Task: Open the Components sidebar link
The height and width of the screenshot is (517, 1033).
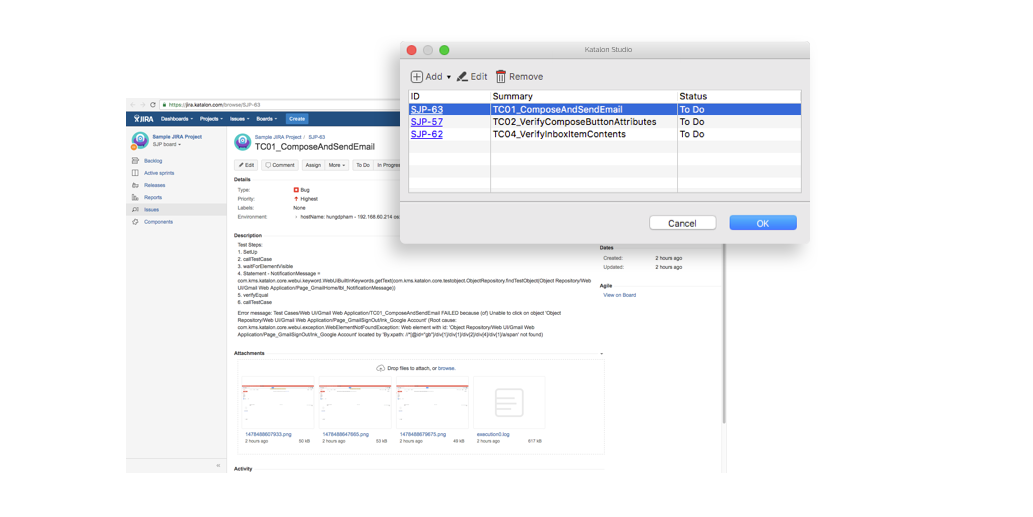Action: (158, 222)
